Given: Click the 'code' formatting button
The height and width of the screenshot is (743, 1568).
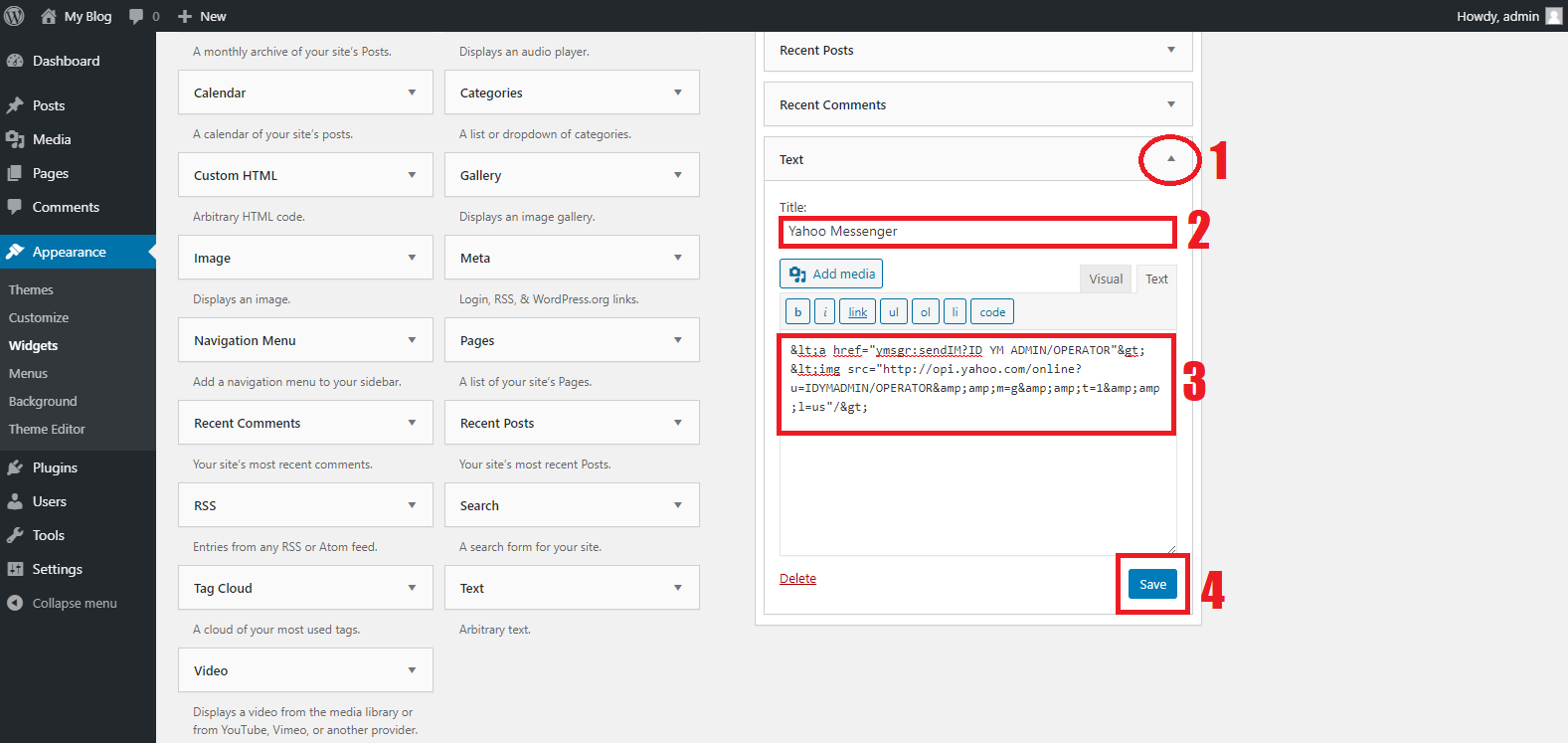Looking at the screenshot, I should 991,312.
